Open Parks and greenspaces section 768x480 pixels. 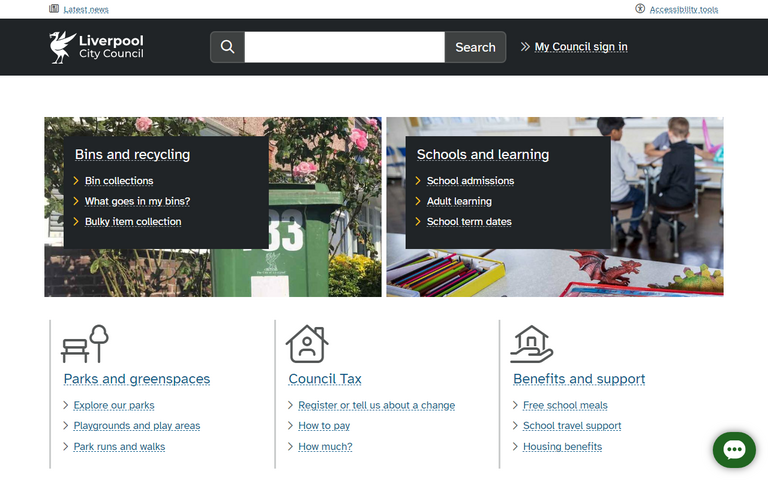137,379
